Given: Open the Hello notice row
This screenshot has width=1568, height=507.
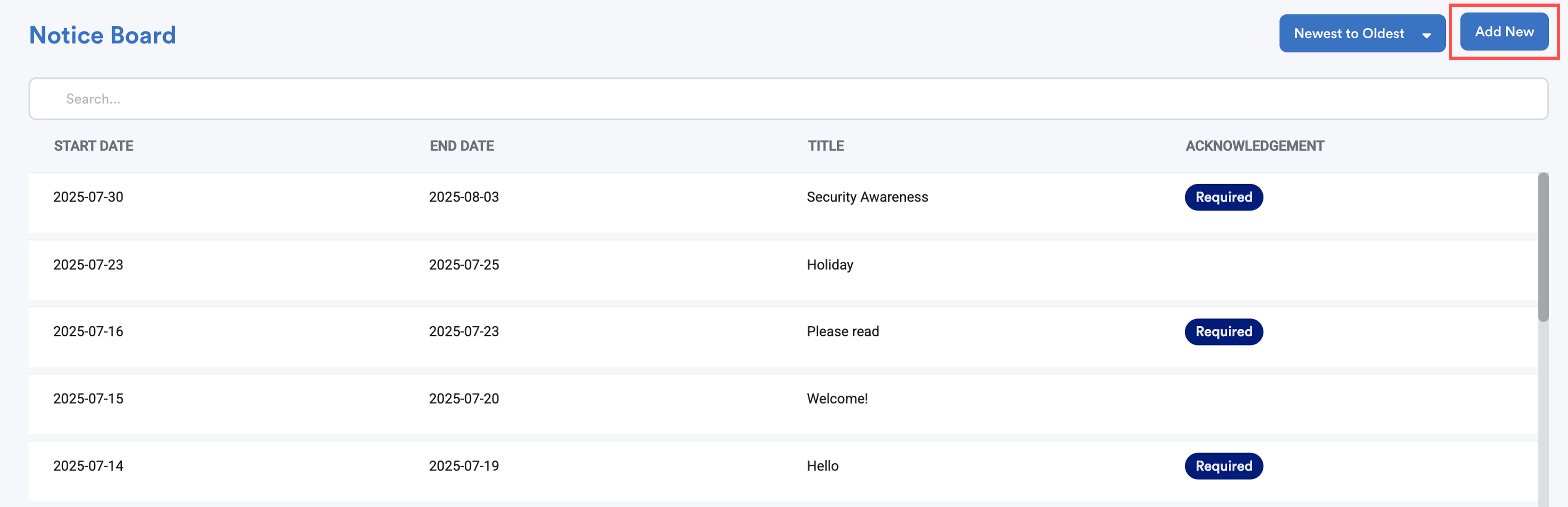Looking at the screenshot, I should click(822, 466).
